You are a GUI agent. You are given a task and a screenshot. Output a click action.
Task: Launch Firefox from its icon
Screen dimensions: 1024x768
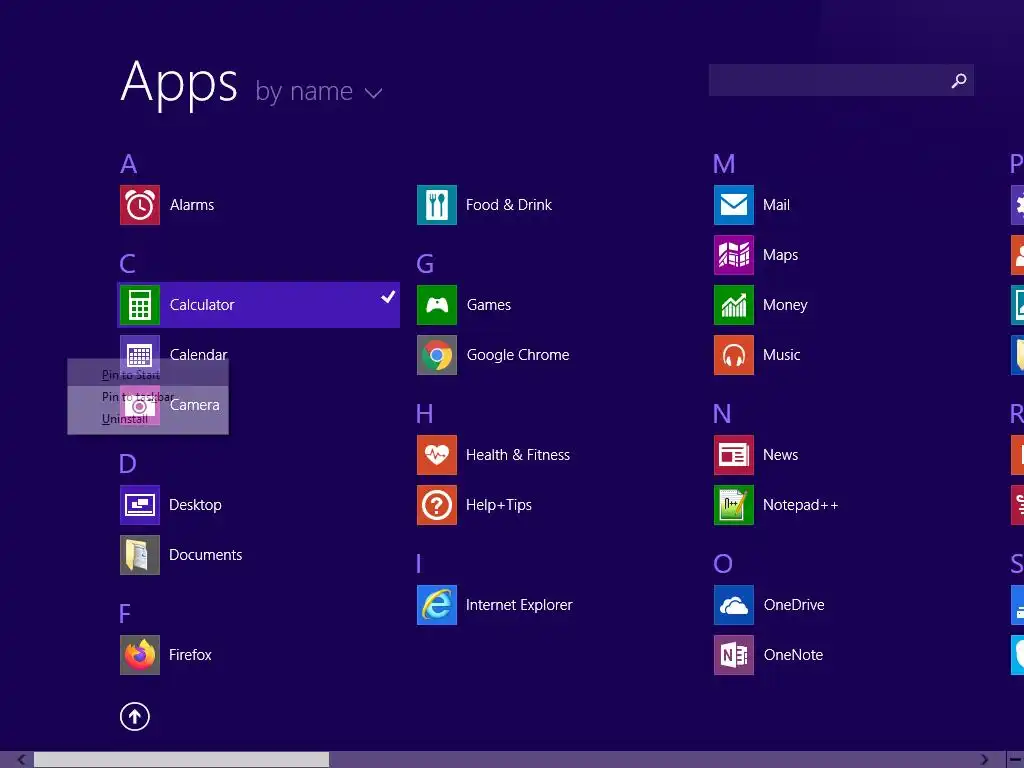pos(140,655)
